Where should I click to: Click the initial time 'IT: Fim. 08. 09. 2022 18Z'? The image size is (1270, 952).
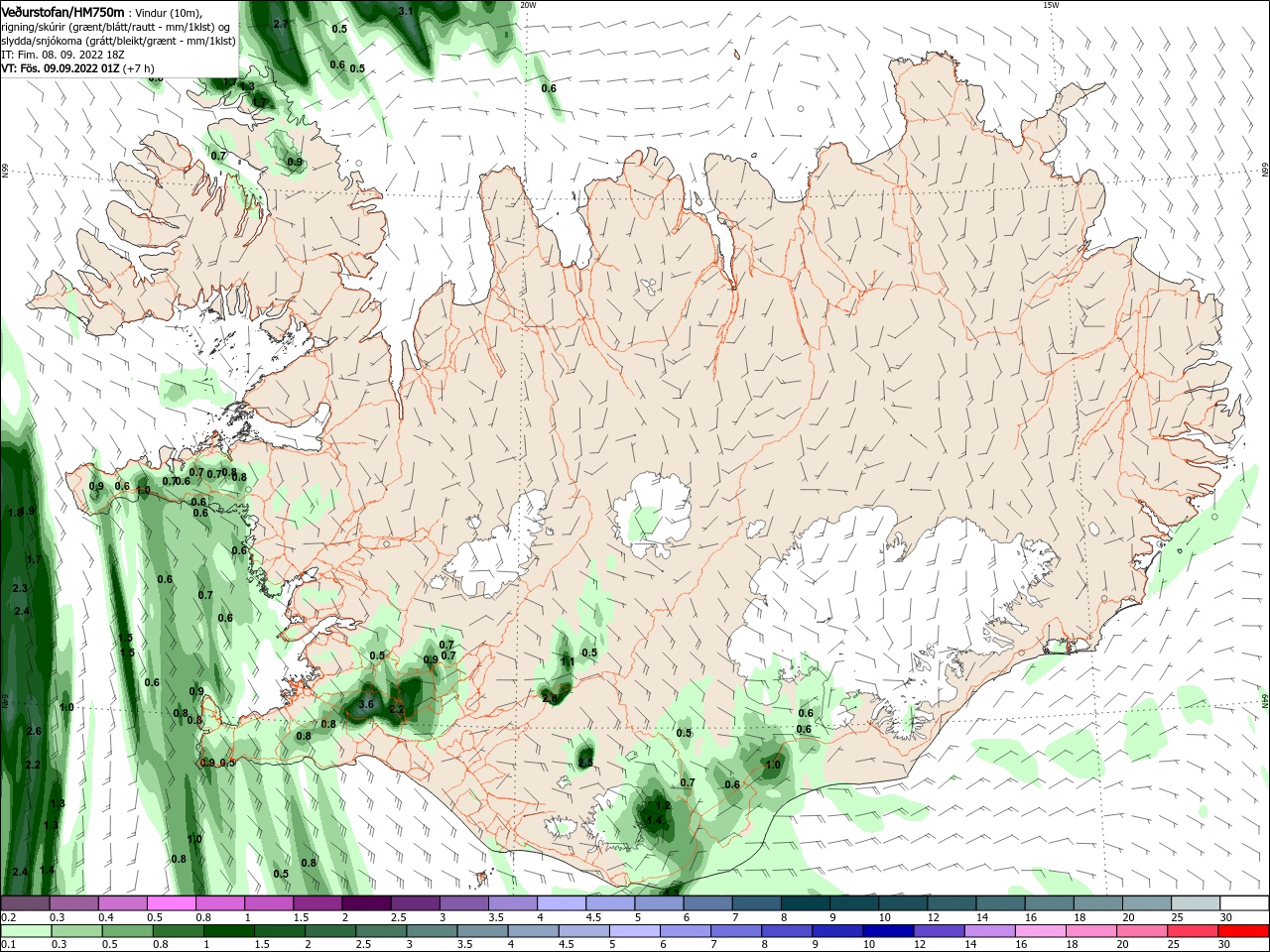[63, 55]
